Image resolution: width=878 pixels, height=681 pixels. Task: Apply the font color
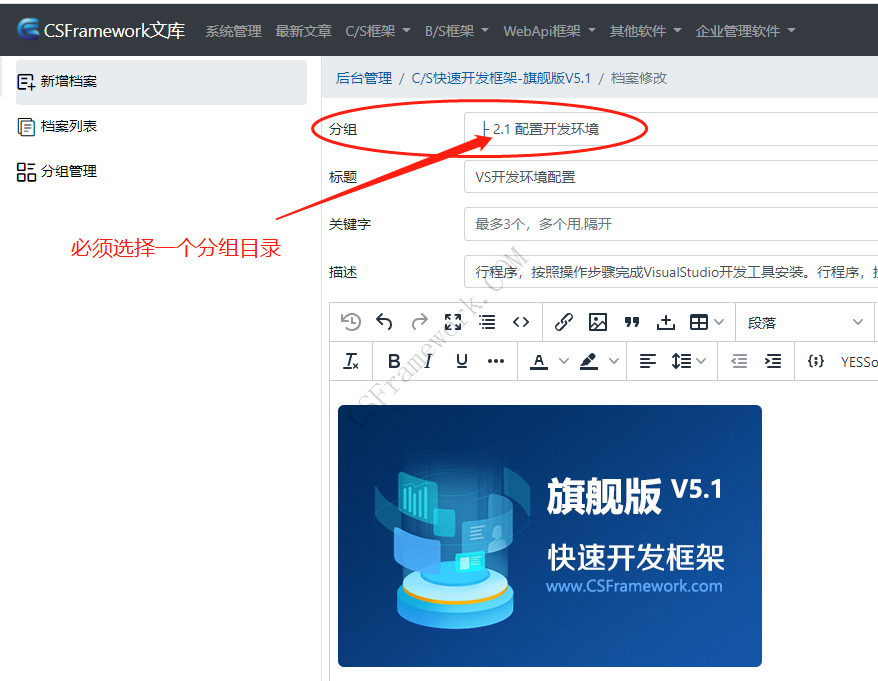[x=539, y=362]
